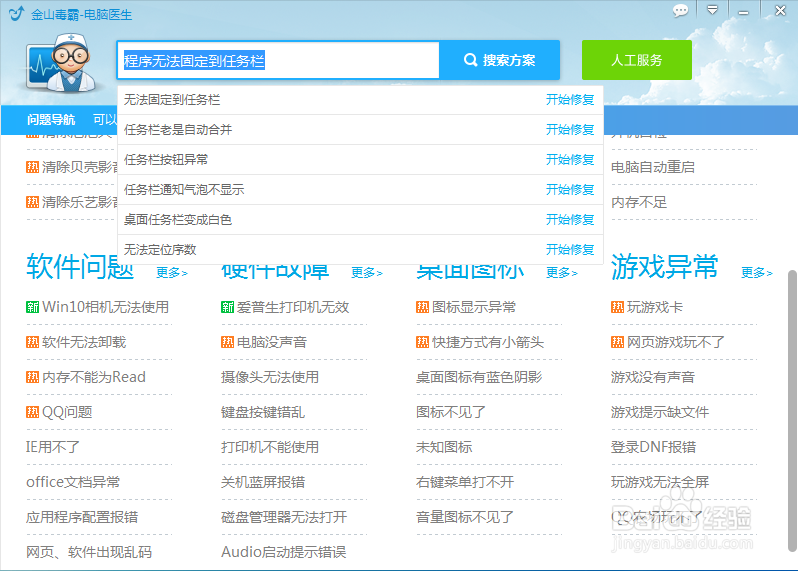
Task: Click hot badge beside 玩游戏卡
Action: click(617, 307)
